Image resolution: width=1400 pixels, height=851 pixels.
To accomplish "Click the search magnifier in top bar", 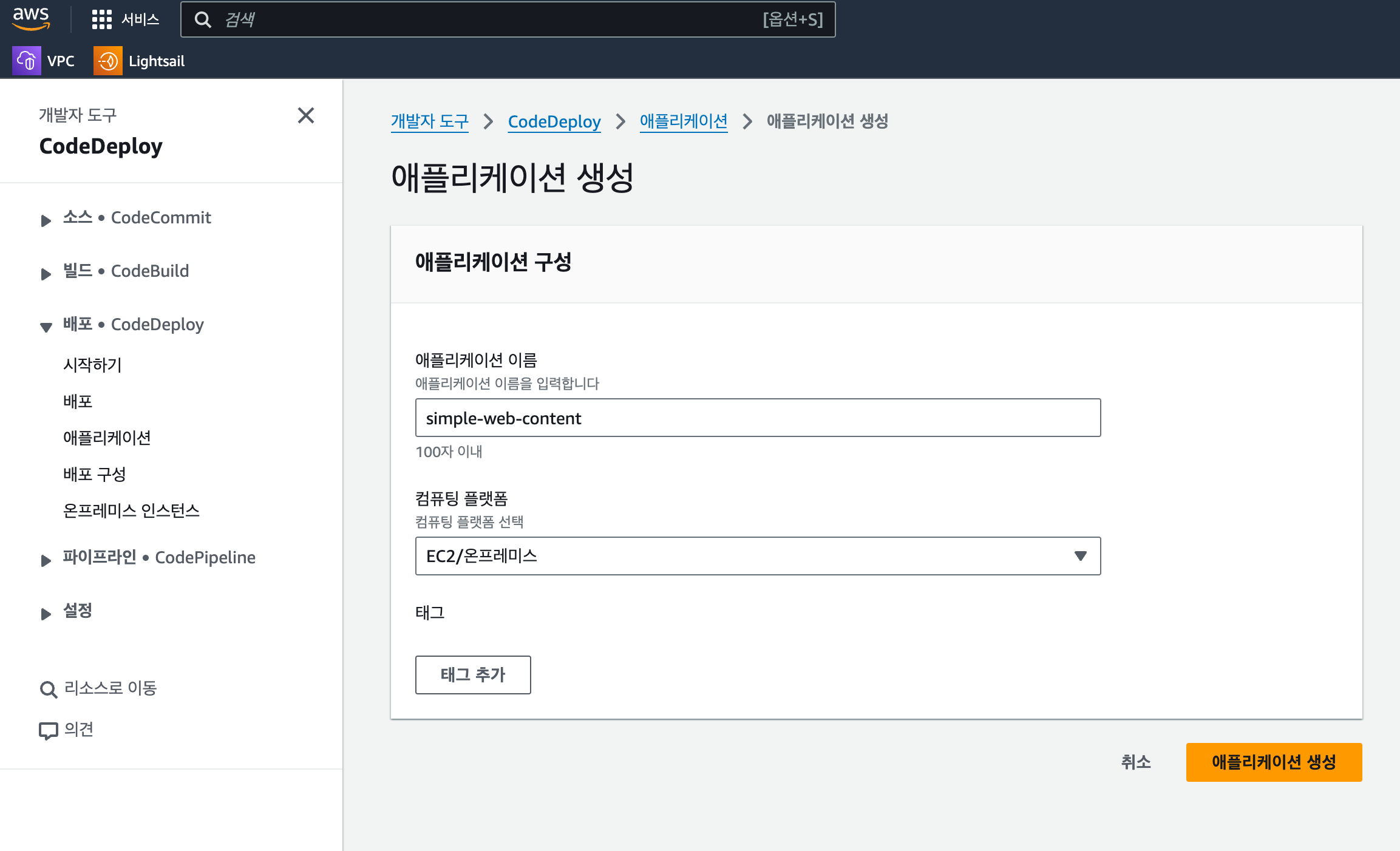I will tap(203, 20).
